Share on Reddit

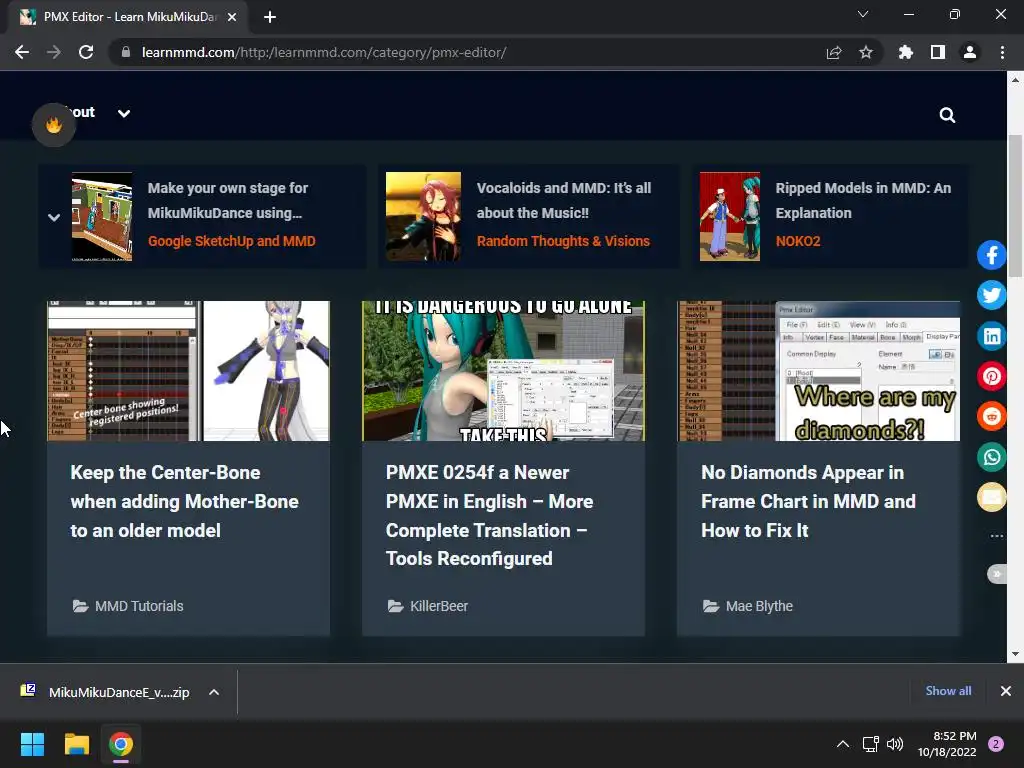point(991,417)
